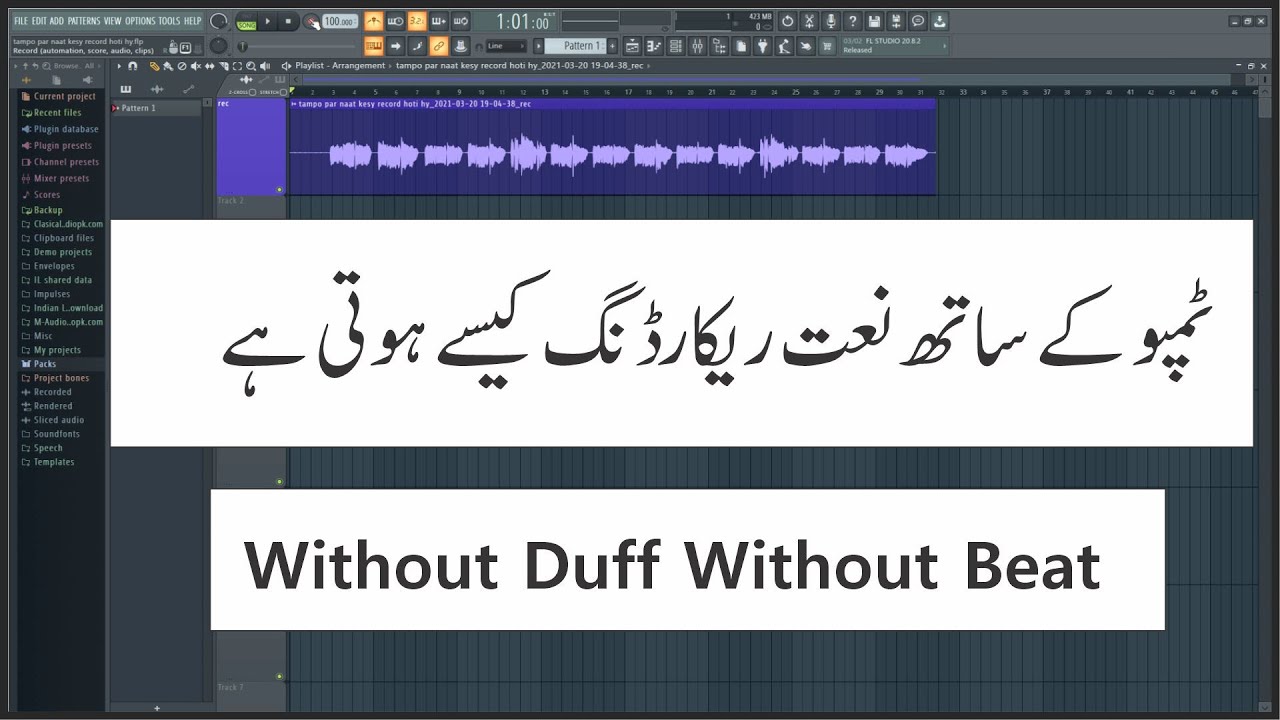
Task: Open the FILE menu
Action: coord(21,21)
